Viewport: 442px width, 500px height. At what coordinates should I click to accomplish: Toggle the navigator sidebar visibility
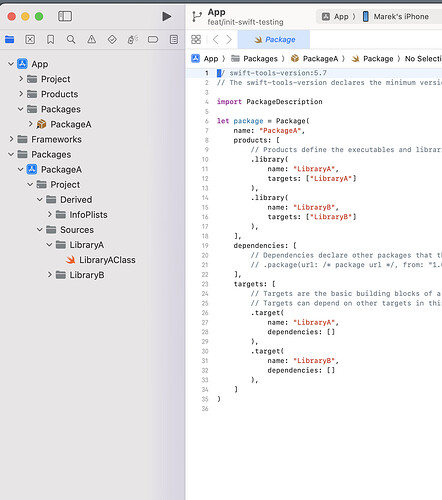tap(65, 16)
